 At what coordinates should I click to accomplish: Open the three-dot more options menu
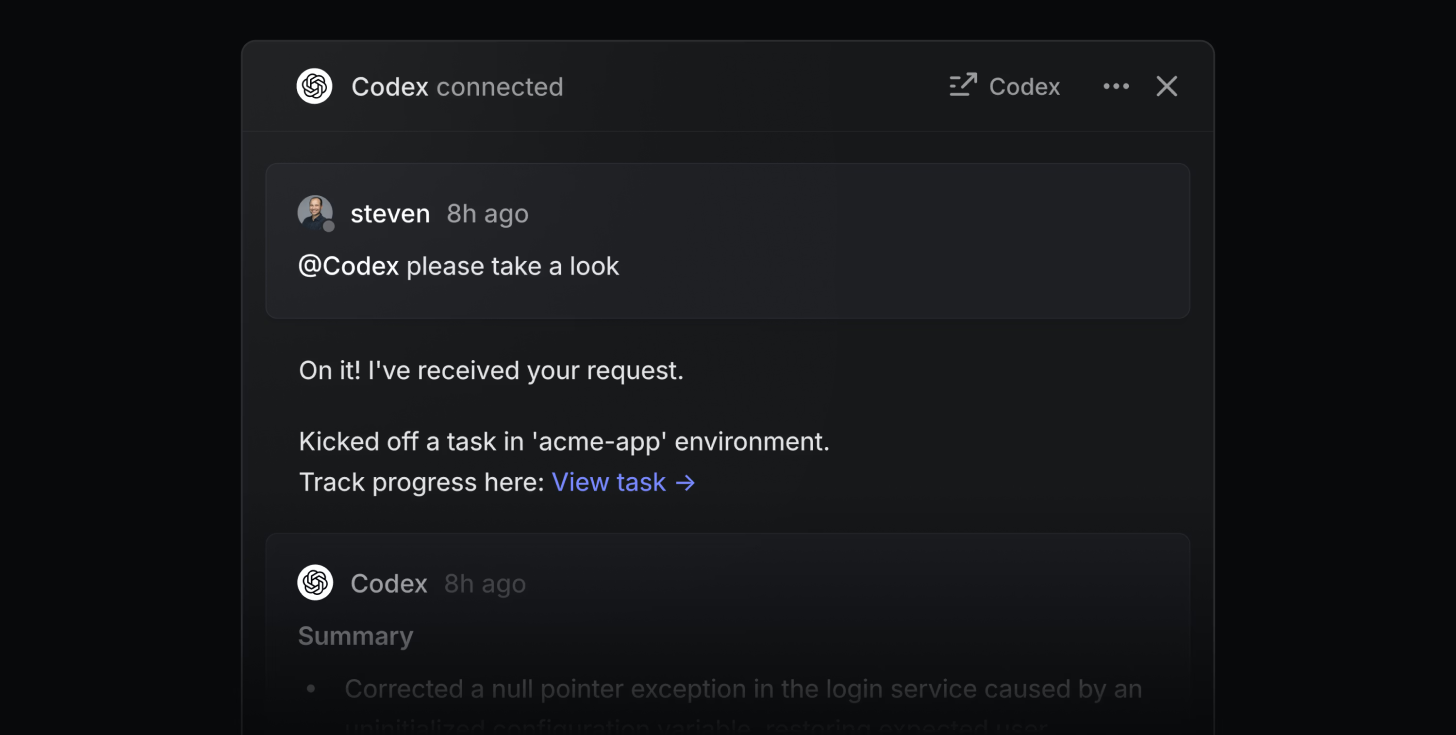point(1116,86)
